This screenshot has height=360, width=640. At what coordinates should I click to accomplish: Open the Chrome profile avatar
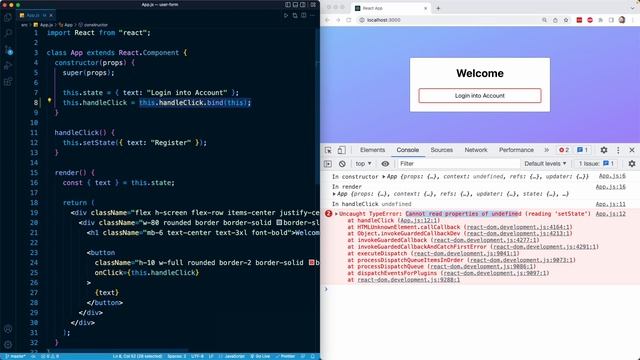[622, 20]
